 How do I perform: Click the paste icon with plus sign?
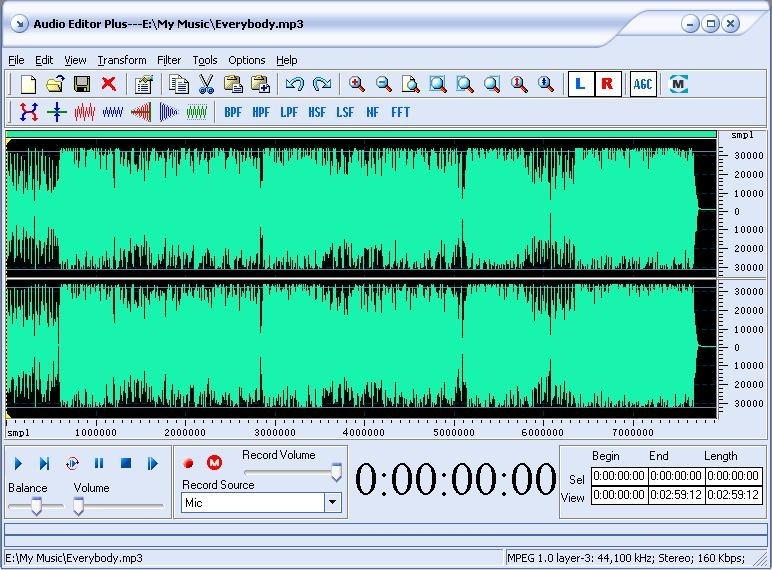[x=260, y=84]
